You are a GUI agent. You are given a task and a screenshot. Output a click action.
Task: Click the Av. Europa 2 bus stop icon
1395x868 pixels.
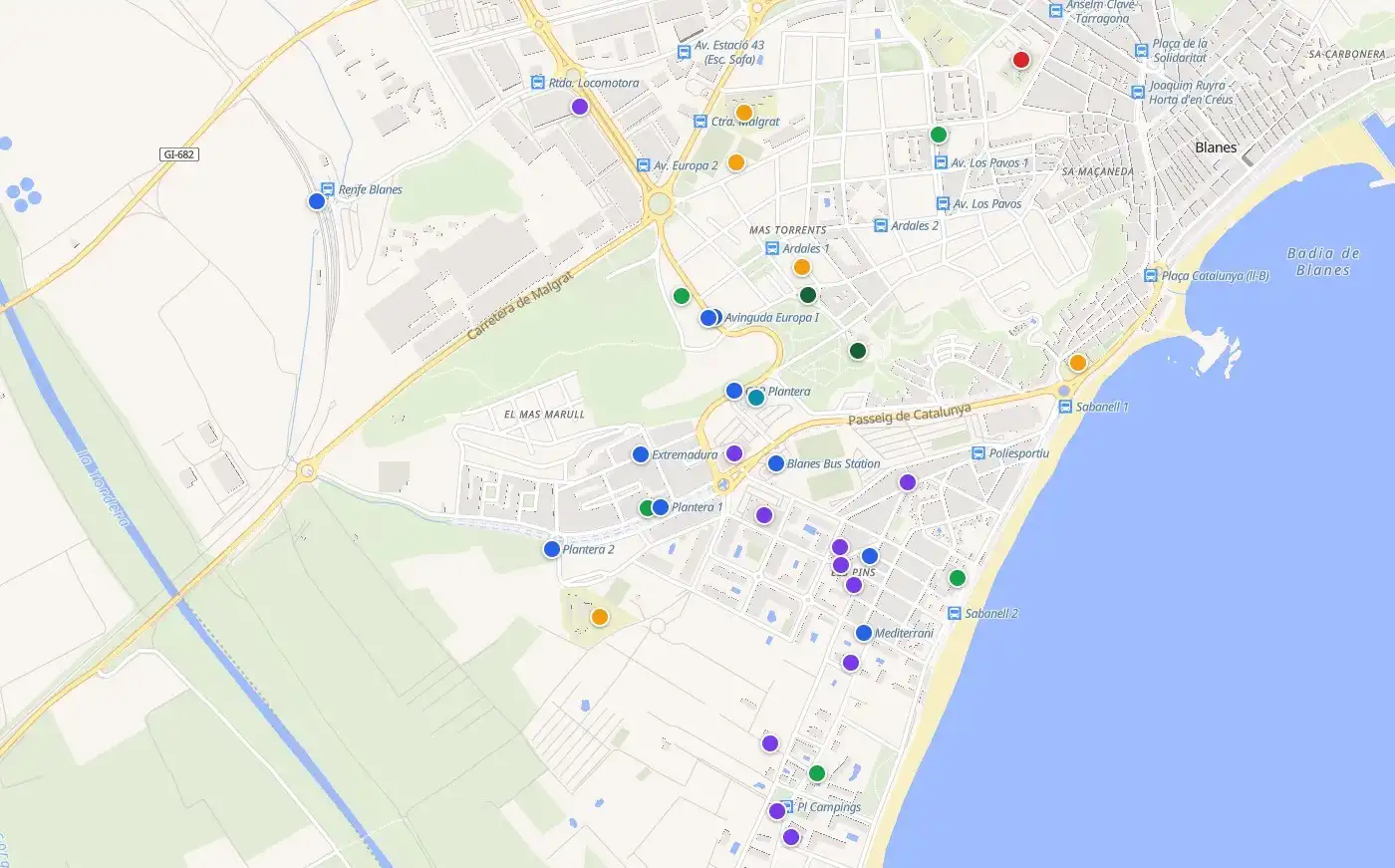[644, 165]
